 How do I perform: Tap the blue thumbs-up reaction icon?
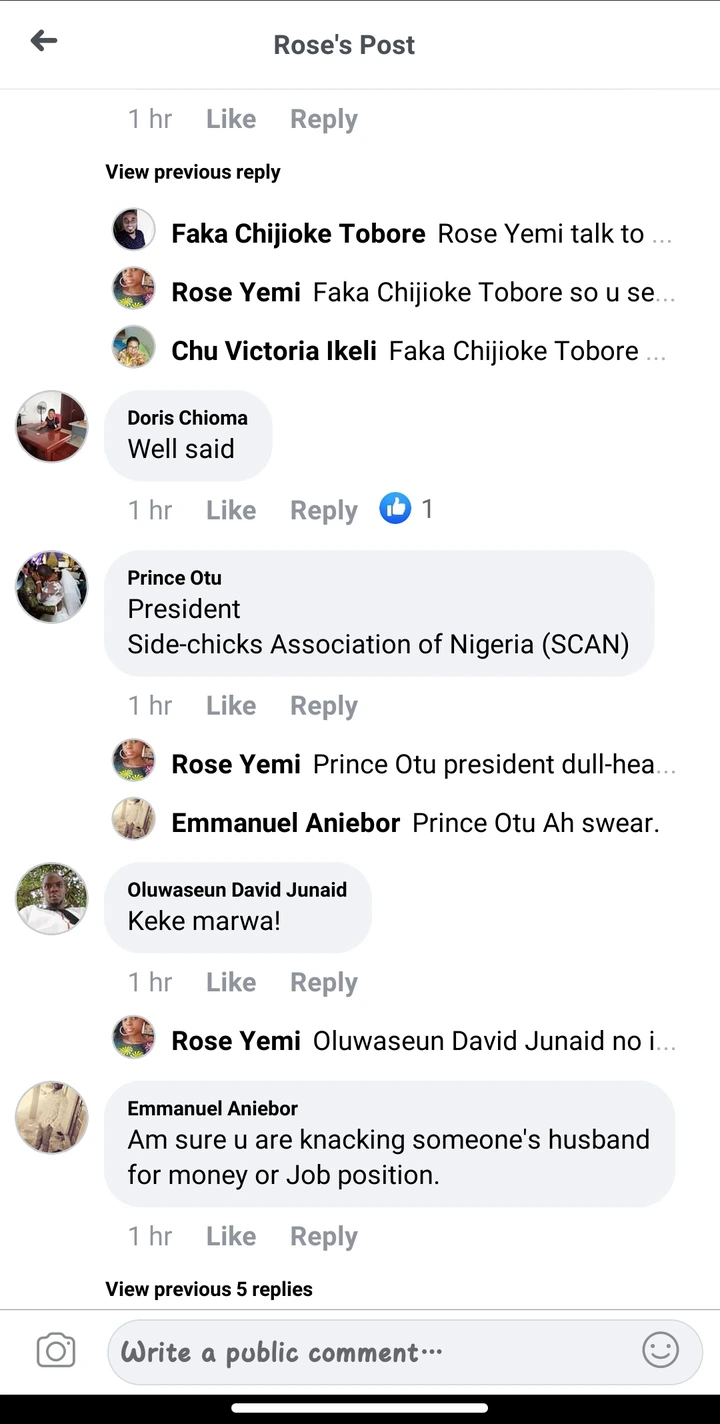tap(395, 509)
